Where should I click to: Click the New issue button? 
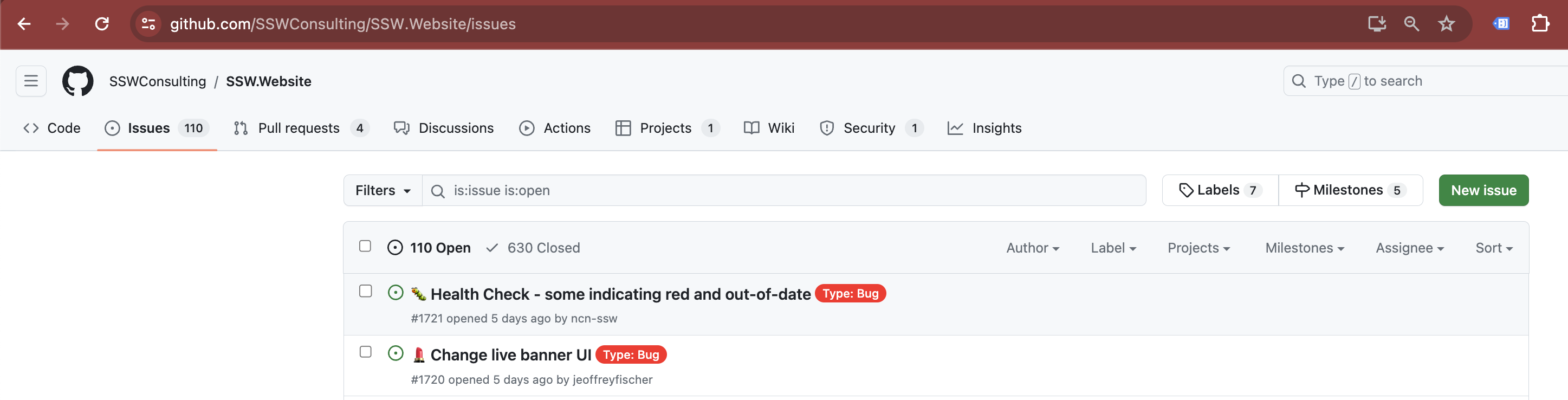pyautogui.click(x=1483, y=191)
